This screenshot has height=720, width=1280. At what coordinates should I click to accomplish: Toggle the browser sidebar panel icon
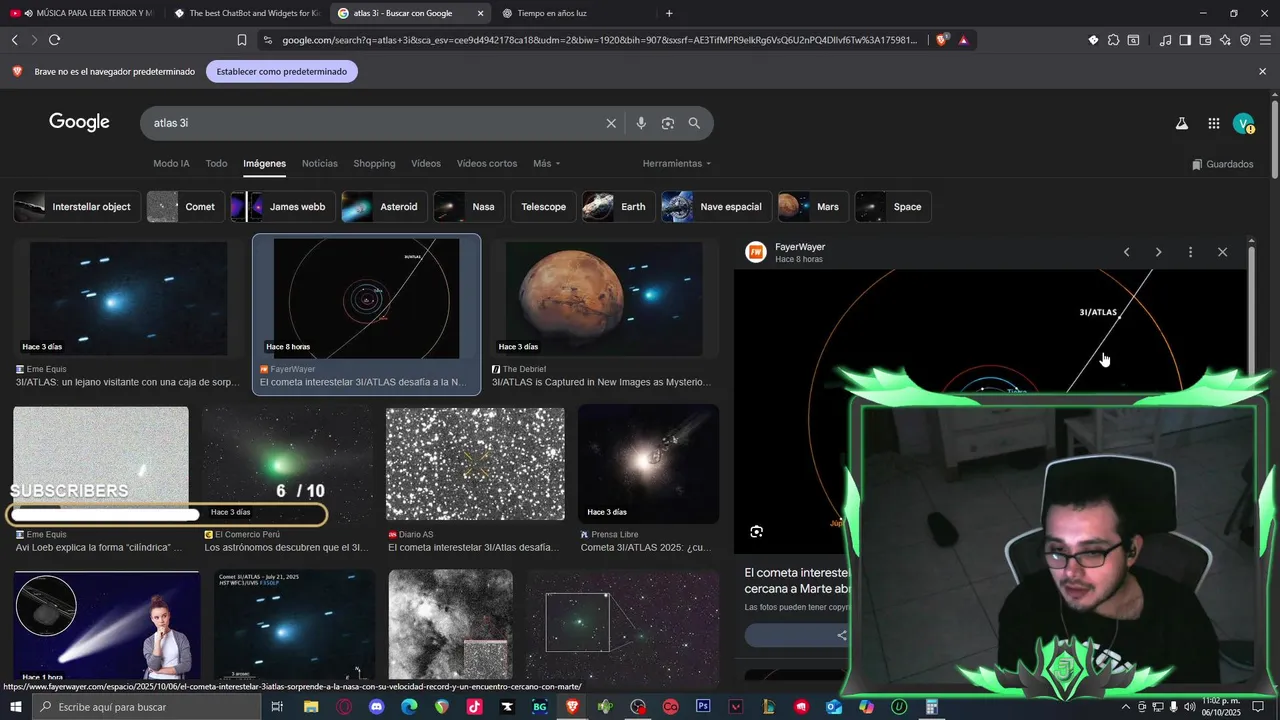coord(1185,40)
